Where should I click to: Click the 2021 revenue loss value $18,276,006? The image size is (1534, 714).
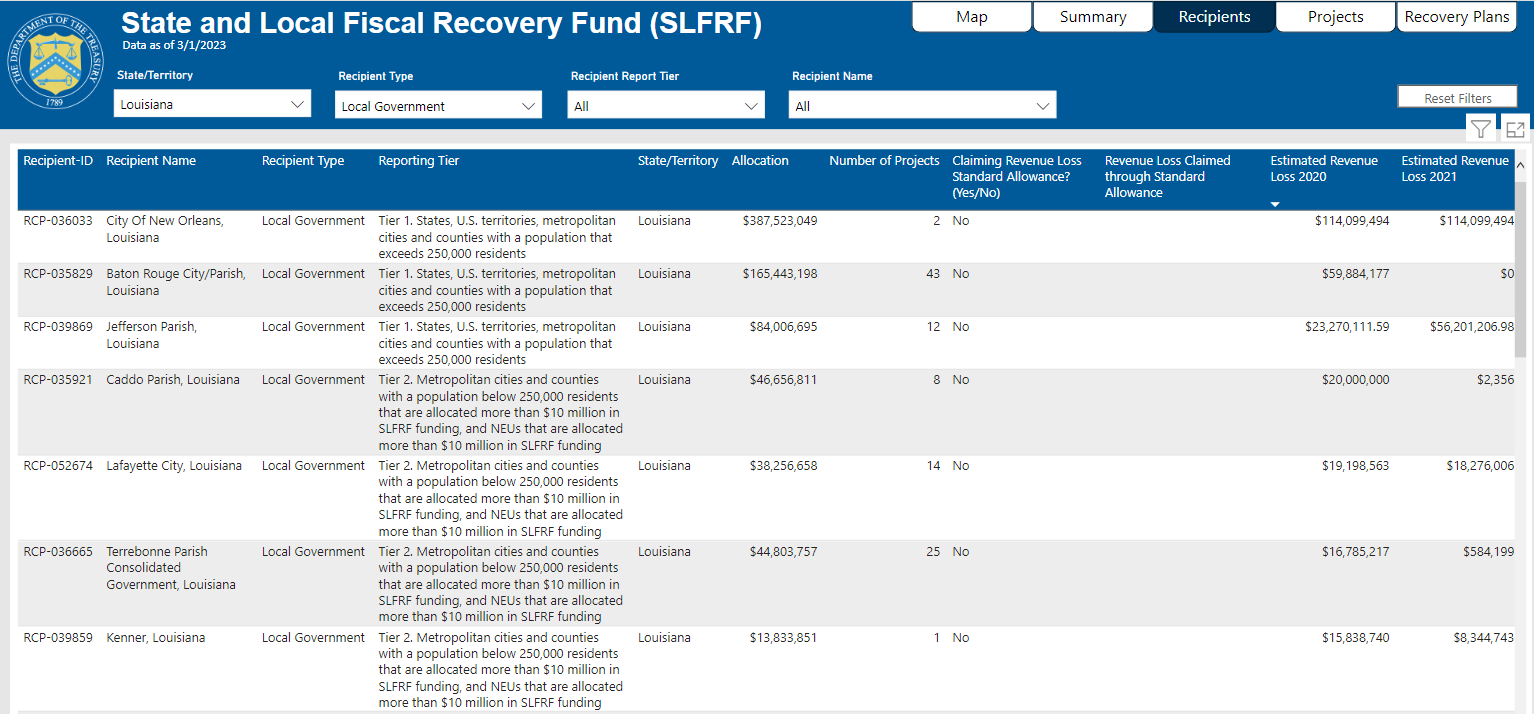pos(1480,465)
